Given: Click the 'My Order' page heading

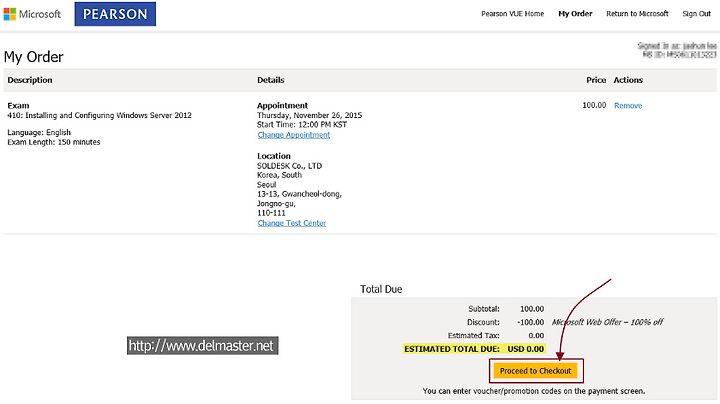Looking at the screenshot, I should (x=34, y=57).
